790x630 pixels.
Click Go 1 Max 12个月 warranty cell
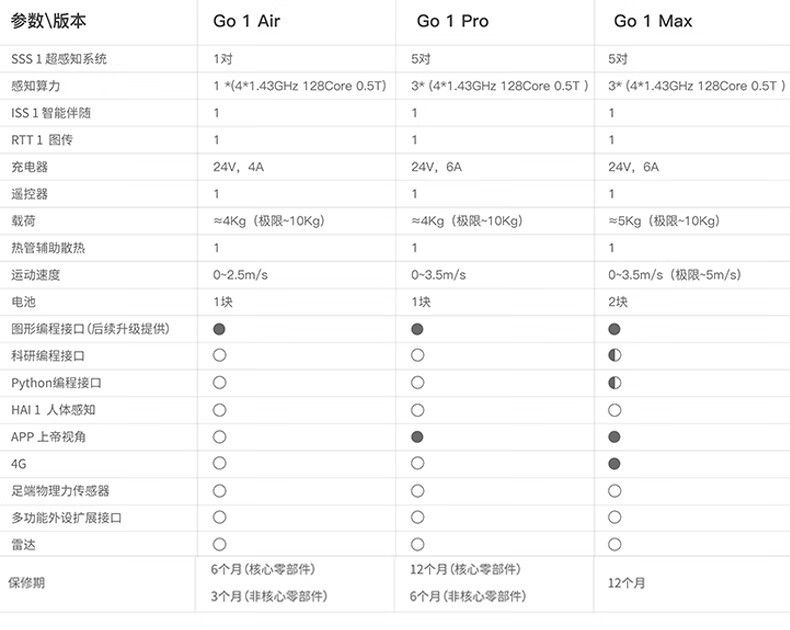pyautogui.click(x=627, y=583)
